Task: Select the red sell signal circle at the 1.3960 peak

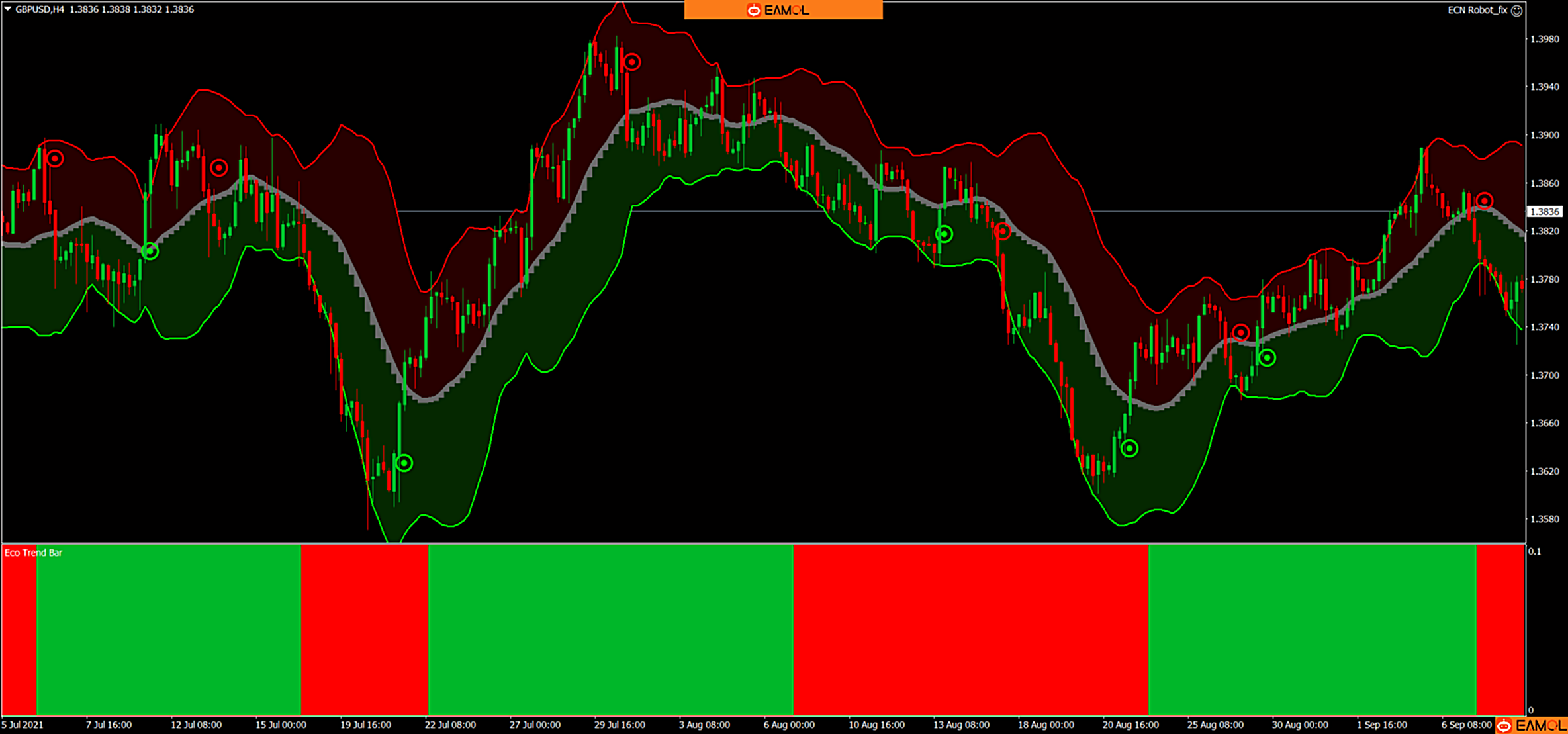Action: coord(632,62)
